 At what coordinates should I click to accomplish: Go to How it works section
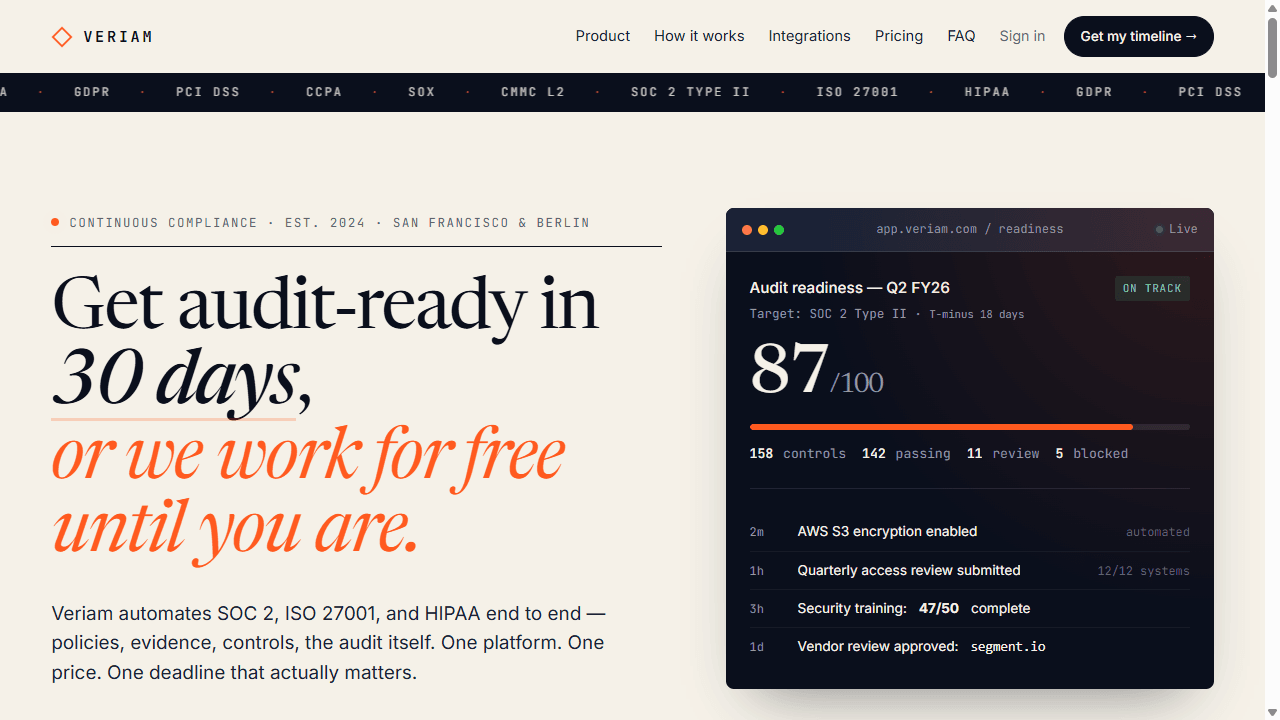699,36
